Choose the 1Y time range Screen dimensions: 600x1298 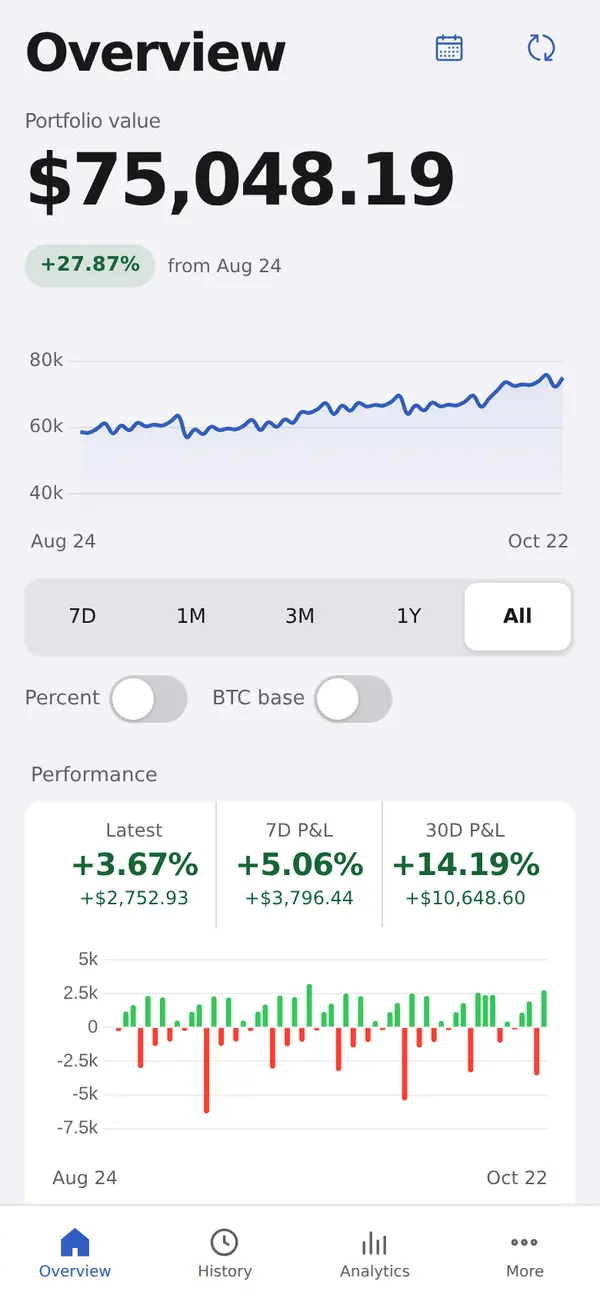[409, 617]
